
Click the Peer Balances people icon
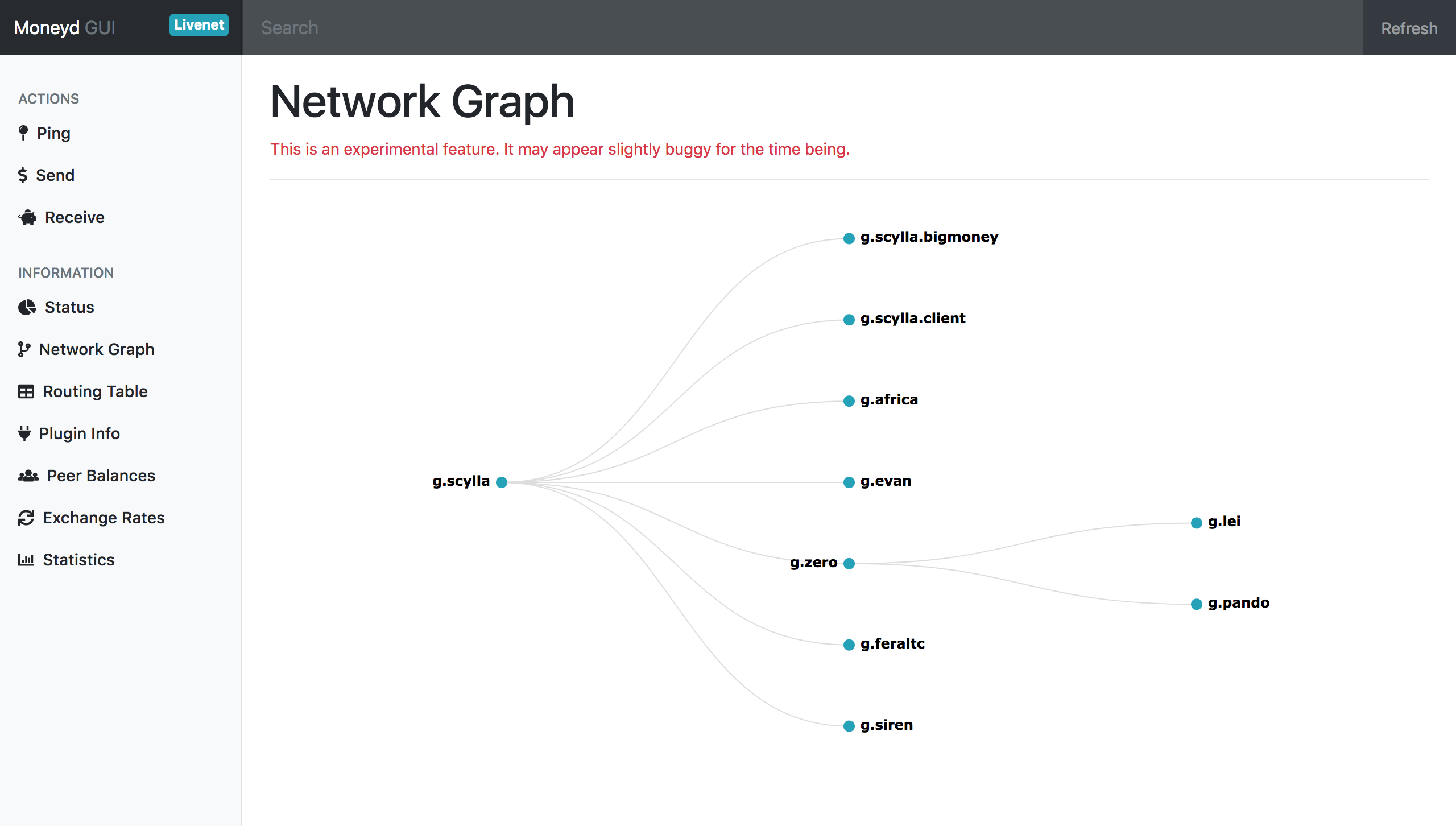[28, 476]
